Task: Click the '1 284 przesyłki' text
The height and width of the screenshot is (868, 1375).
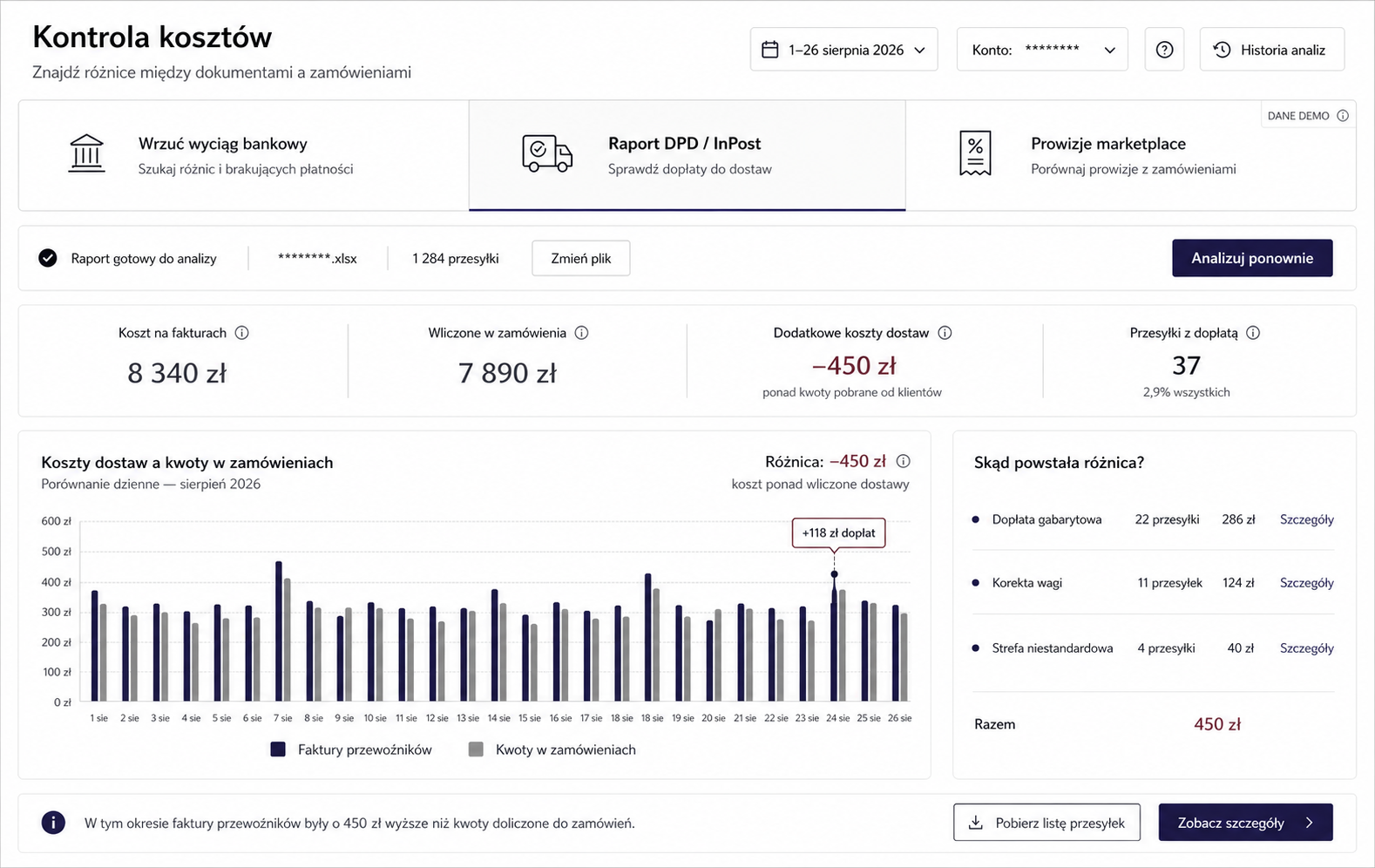Action: (x=456, y=258)
